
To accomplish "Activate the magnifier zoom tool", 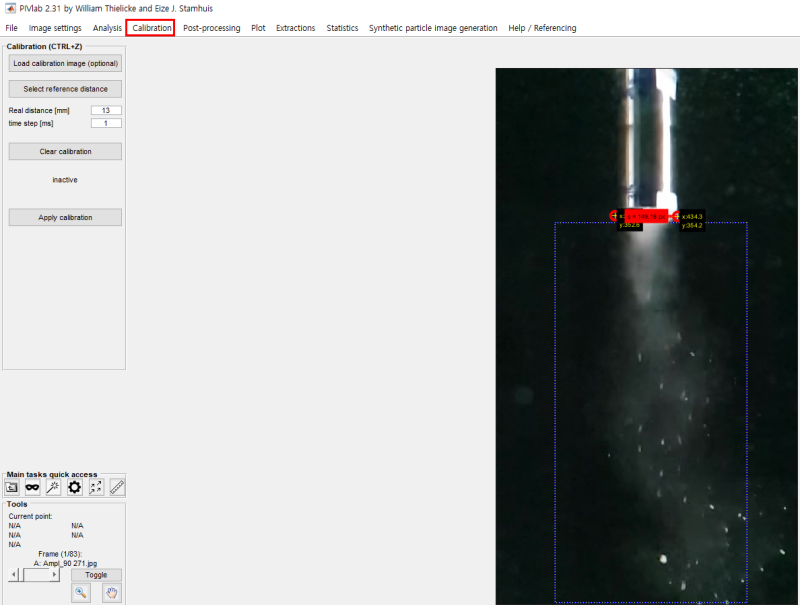I will [81, 593].
